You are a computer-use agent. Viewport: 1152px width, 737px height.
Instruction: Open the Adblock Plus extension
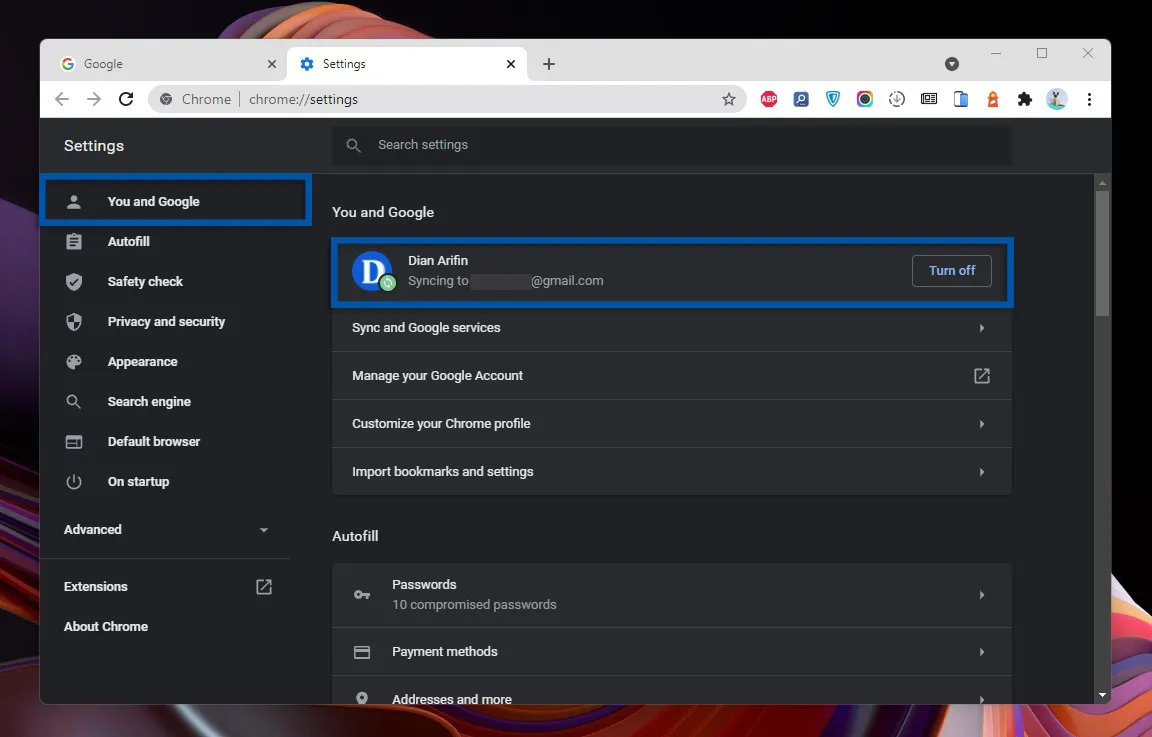click(x=768, y=99)
